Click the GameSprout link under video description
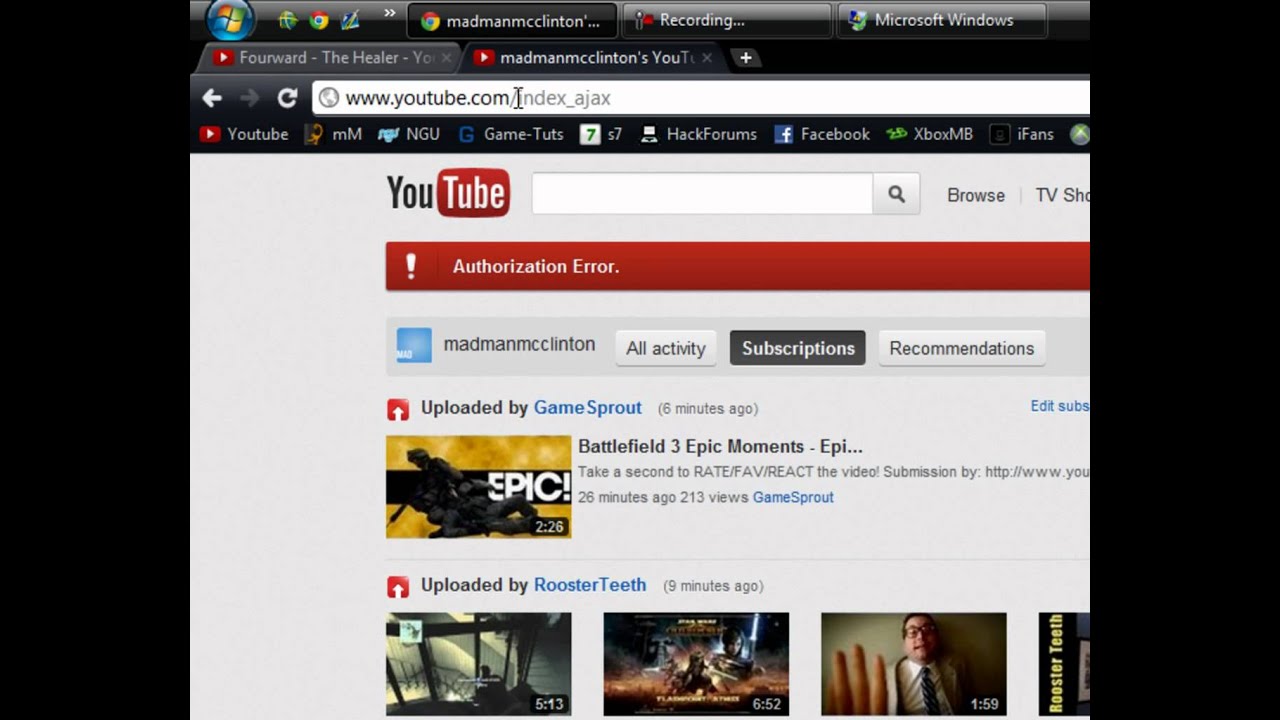The width and height of the screenshot is (1280, 720). pyautogui.click(x=793, y=497)
